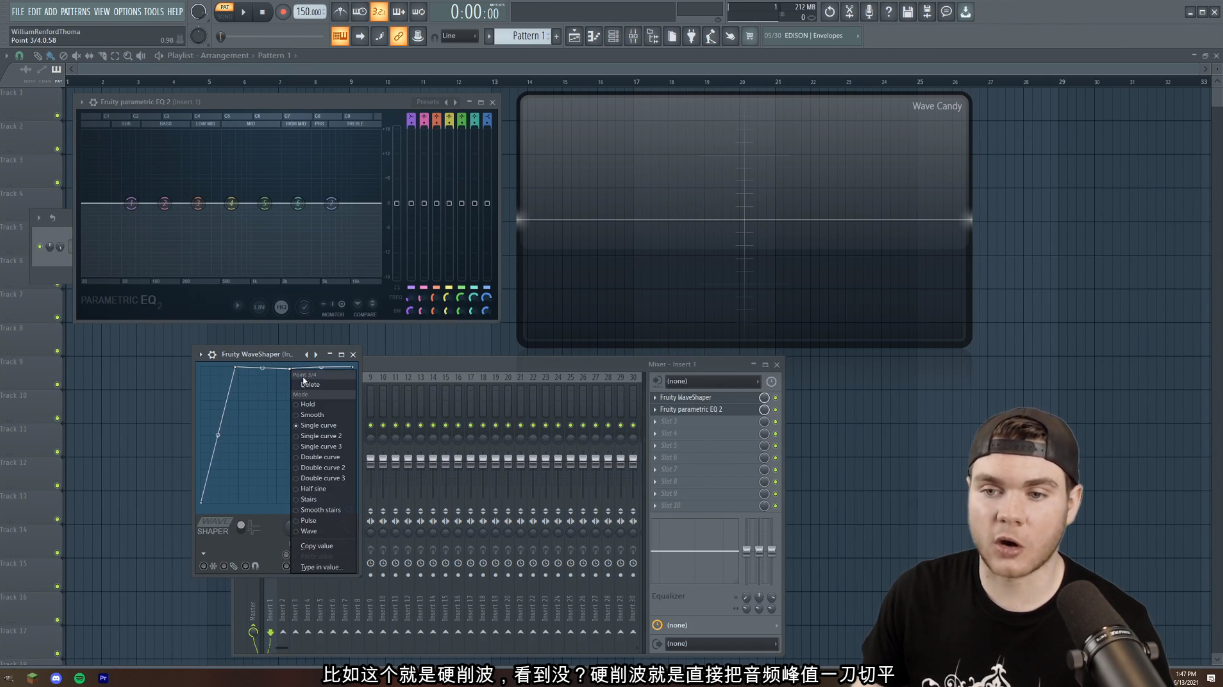Image resolution: width=1223 pixels, height=687 pixels.
Task: Choose the Double curve mode option
Action: click(320, 457)
